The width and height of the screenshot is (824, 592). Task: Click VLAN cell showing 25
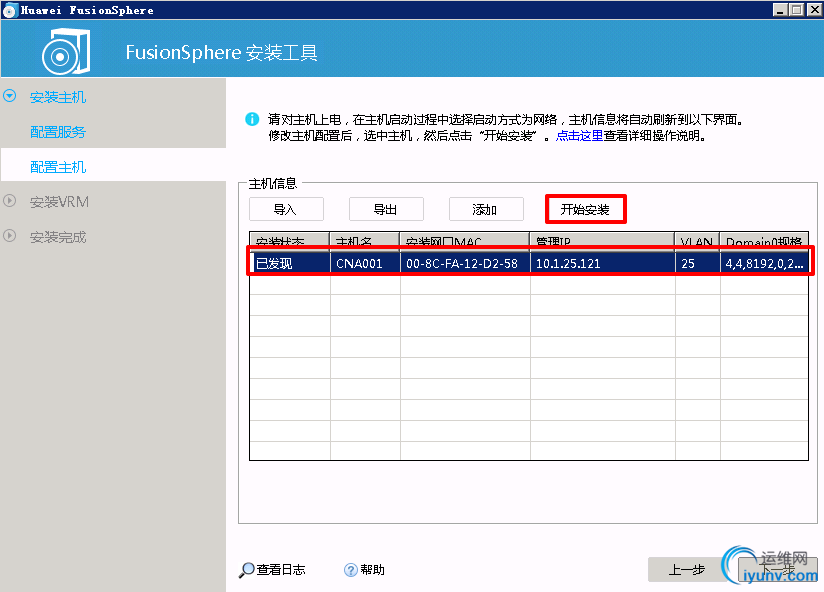697,263
